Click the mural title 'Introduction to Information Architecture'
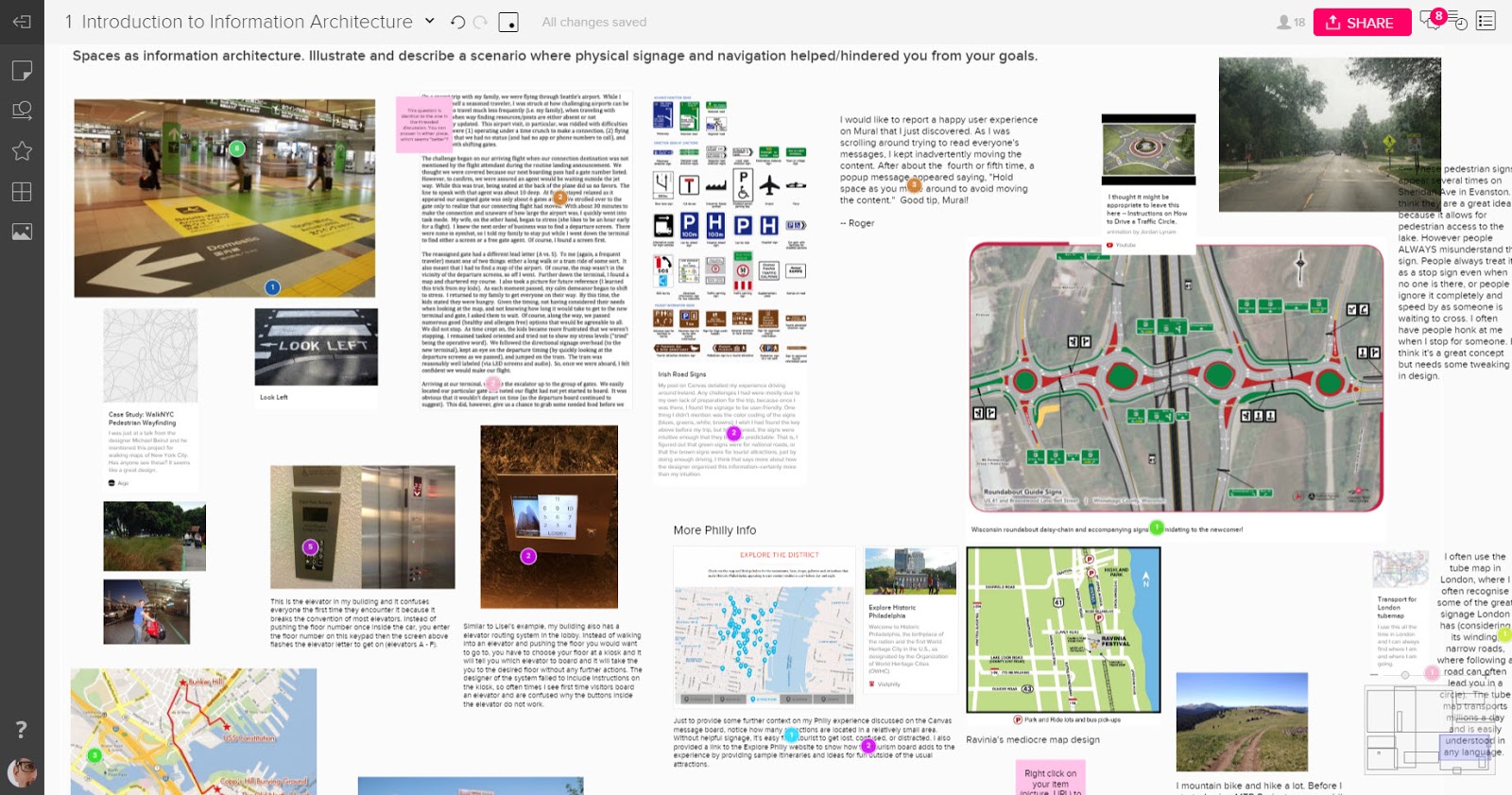The height and width of the screenshot is (795, 1512). click(x=247, y=21)
